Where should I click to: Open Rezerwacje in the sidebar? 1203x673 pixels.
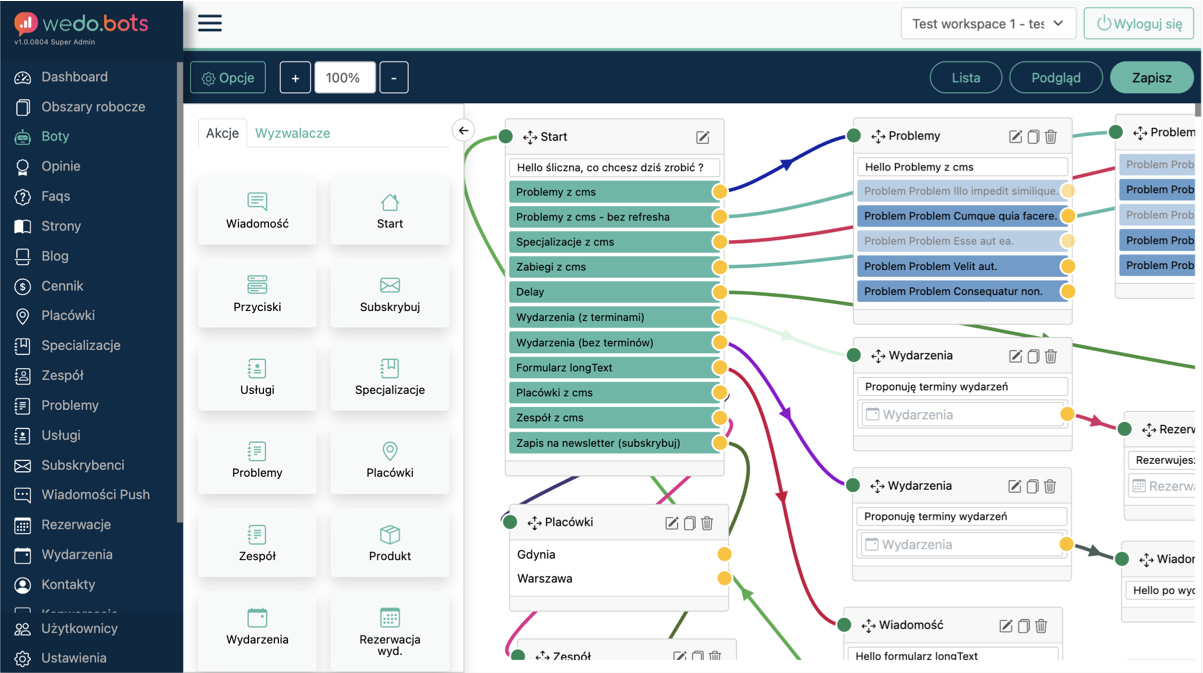tap(76, 525)
